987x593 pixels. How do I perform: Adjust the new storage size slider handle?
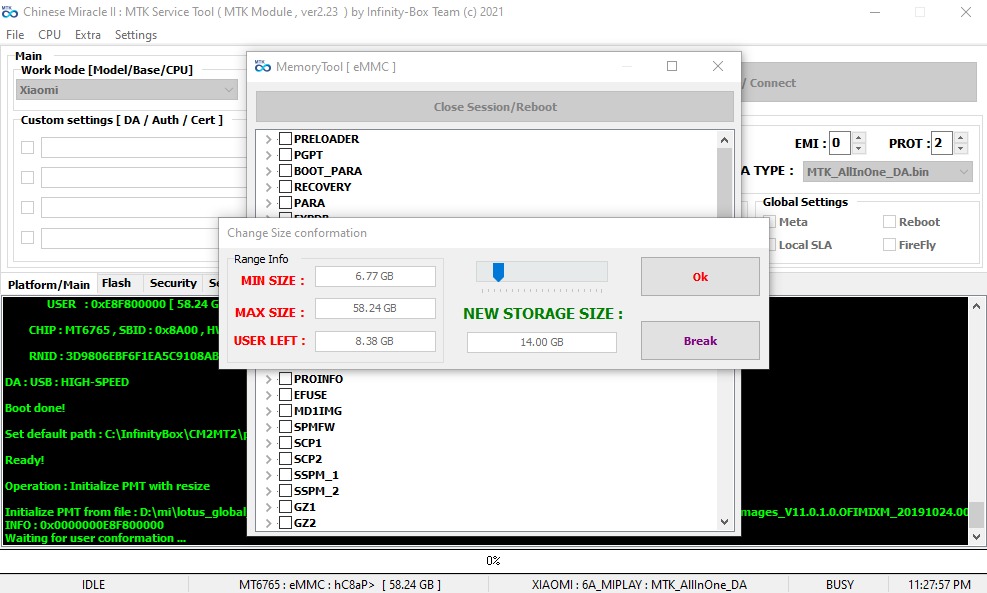(x=499, y=272)
